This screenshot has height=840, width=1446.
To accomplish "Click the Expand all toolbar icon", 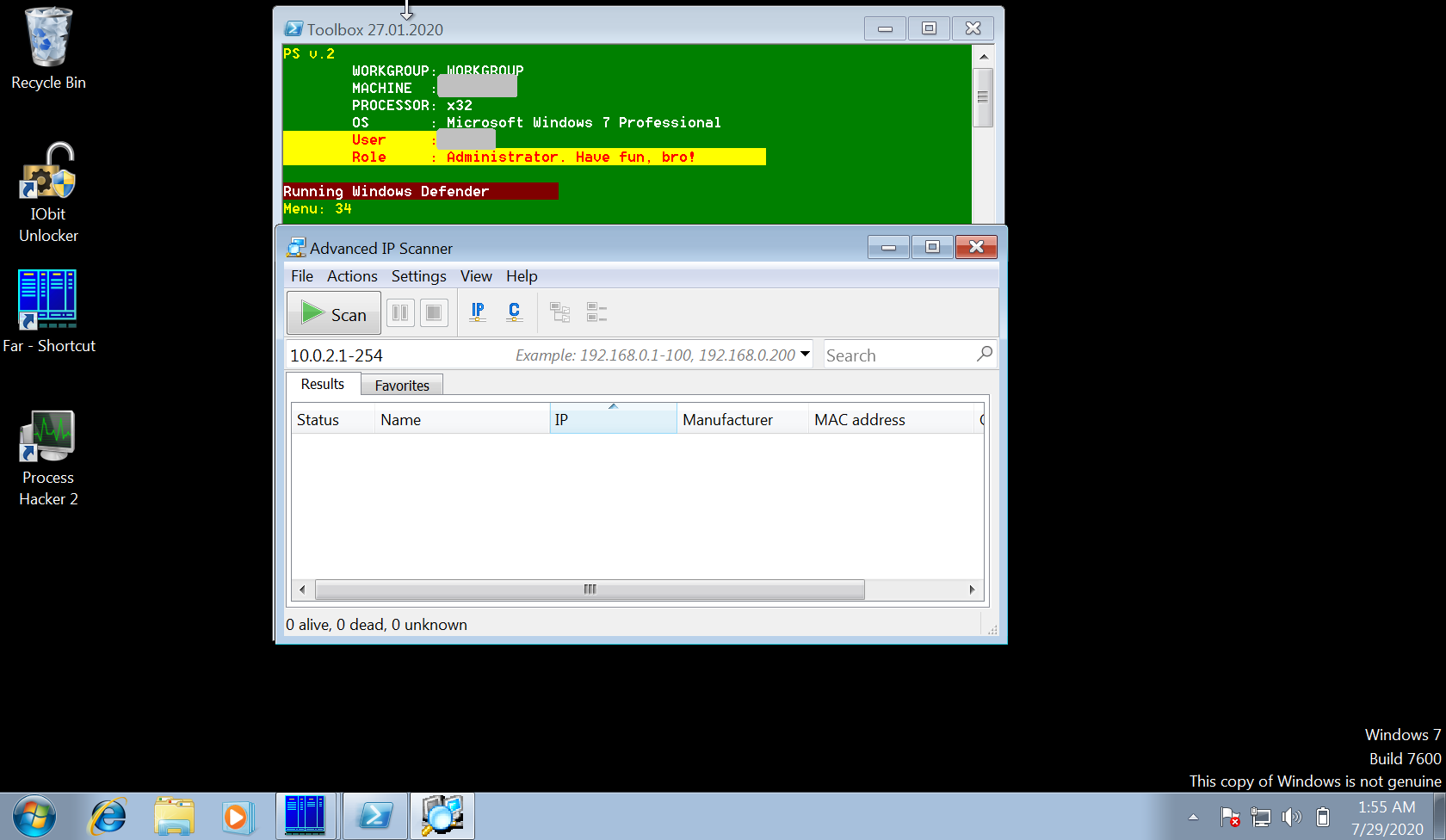I will pos(560,312).
